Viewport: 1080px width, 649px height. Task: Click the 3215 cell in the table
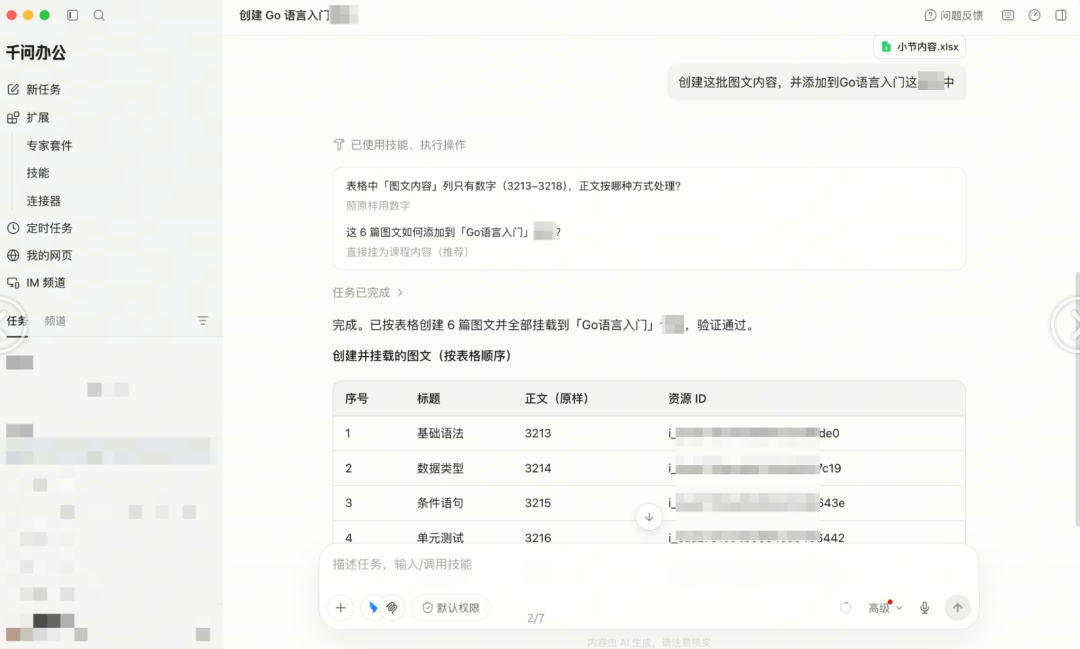538,503
